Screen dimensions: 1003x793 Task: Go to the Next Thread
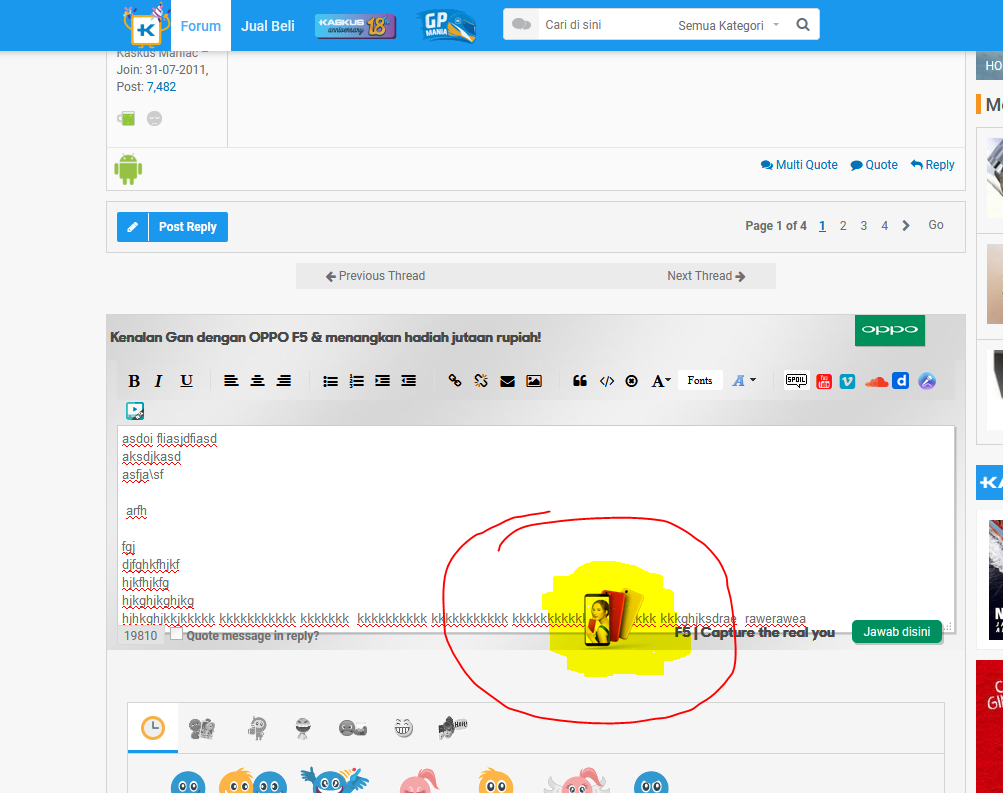click(x=706, y=276)
